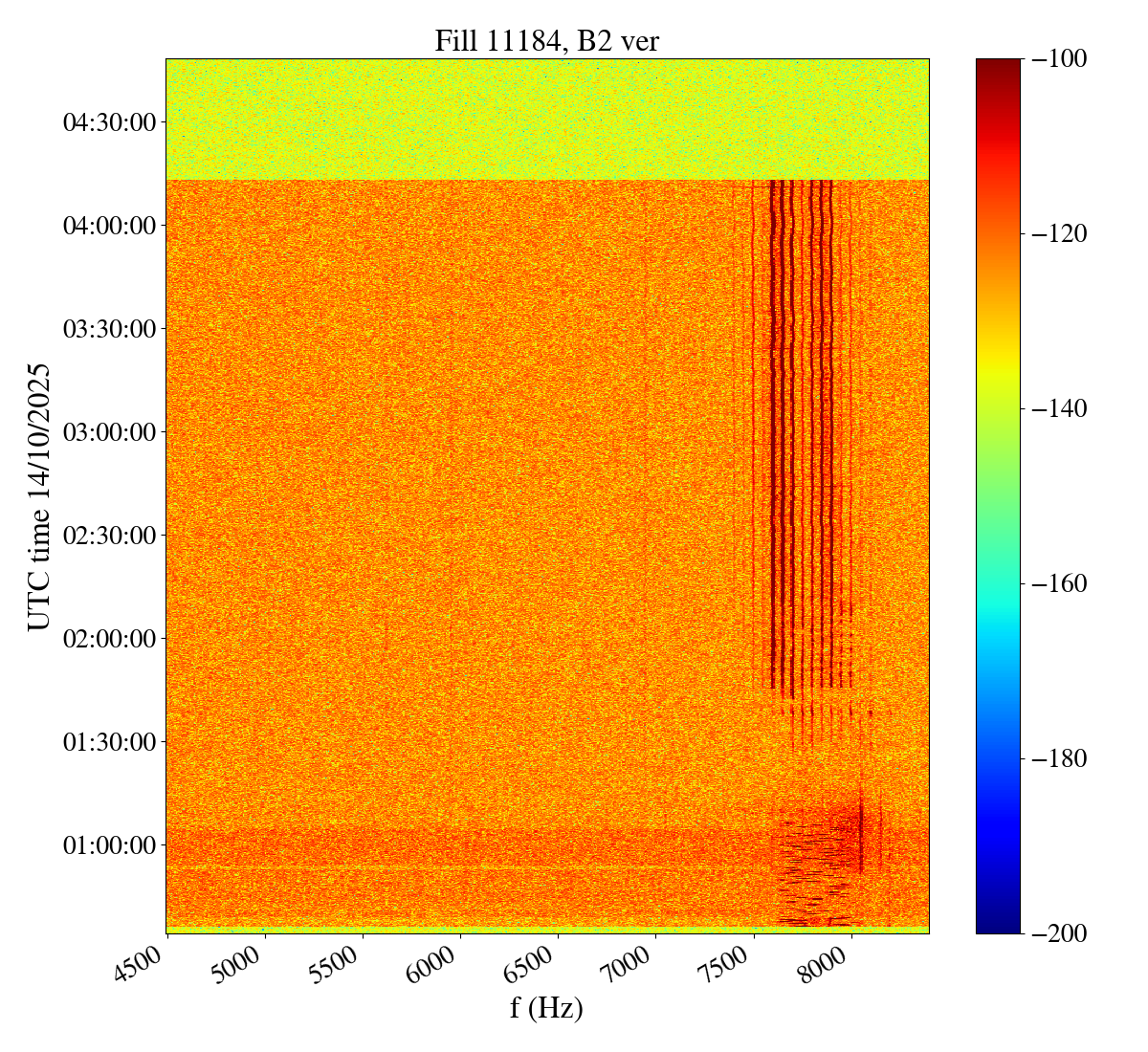
Task: Select the 04:30:00 time tick label
Action: coord(108,122)
